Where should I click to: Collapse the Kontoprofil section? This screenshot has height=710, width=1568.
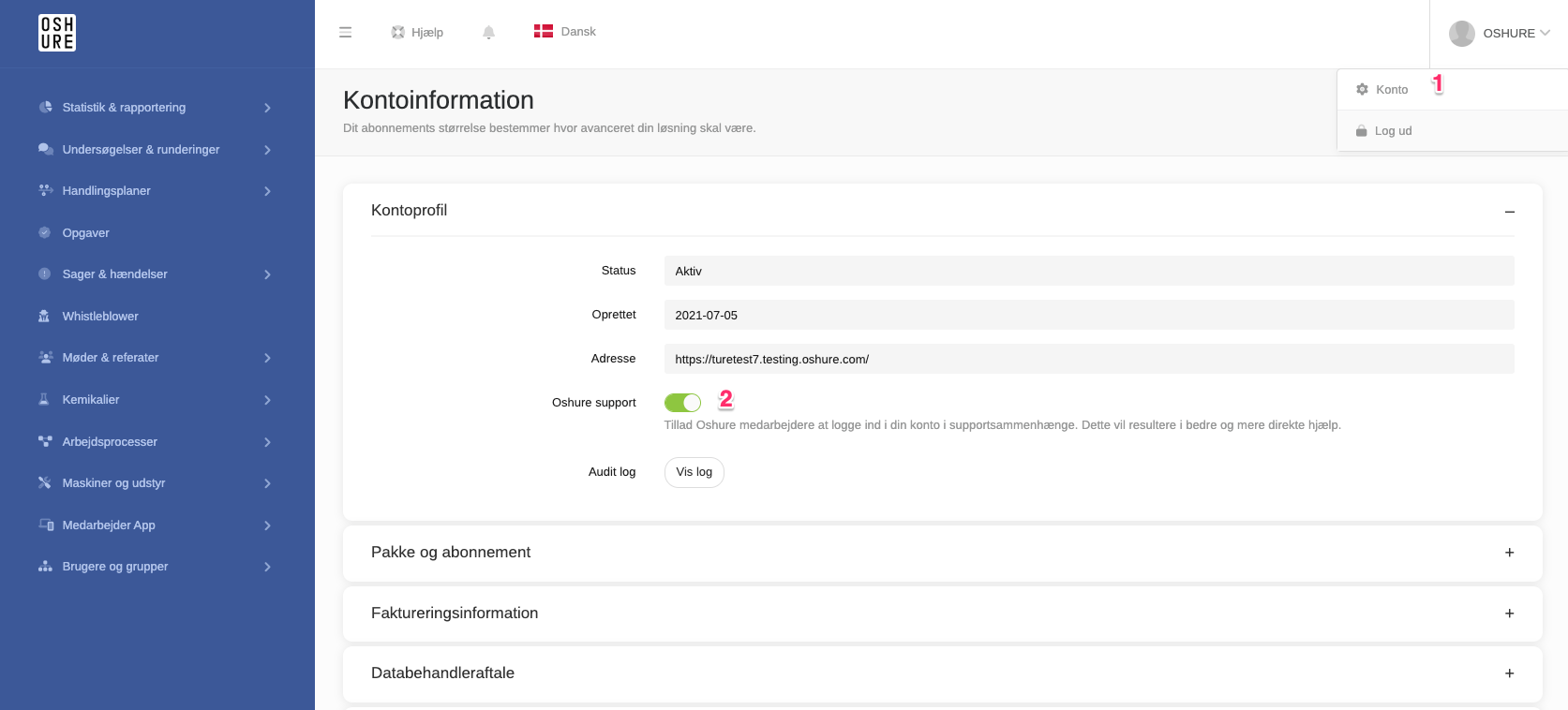pos(1509,212)
